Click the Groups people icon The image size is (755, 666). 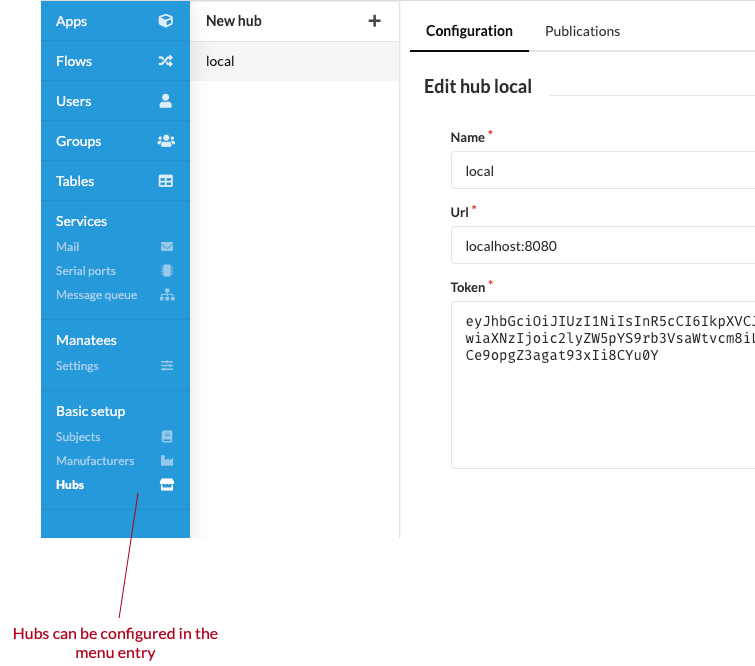click(x=166, y=141)
